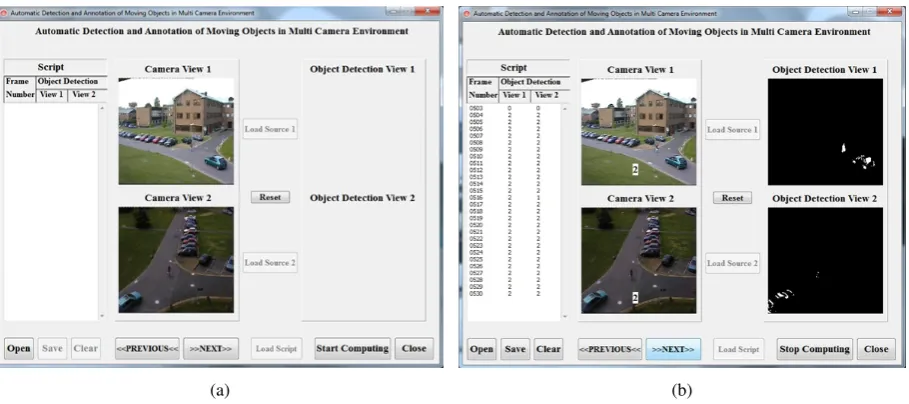Click <<PREVIOUS<< button in window (b)
This screenshot has width=909, height=404.
tap(610, 349)
